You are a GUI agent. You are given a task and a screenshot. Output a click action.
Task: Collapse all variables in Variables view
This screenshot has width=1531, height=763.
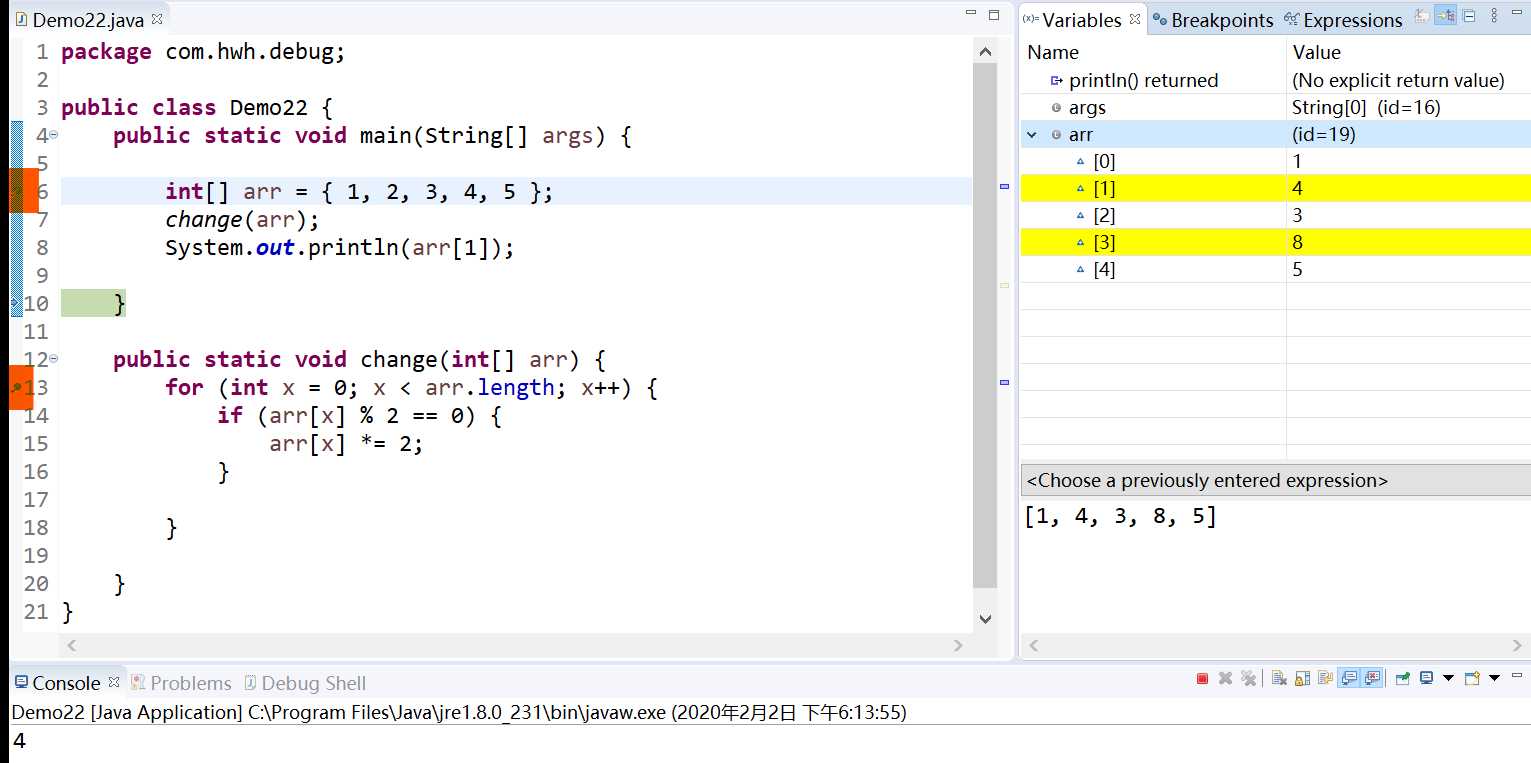(x=1469, y=16)
